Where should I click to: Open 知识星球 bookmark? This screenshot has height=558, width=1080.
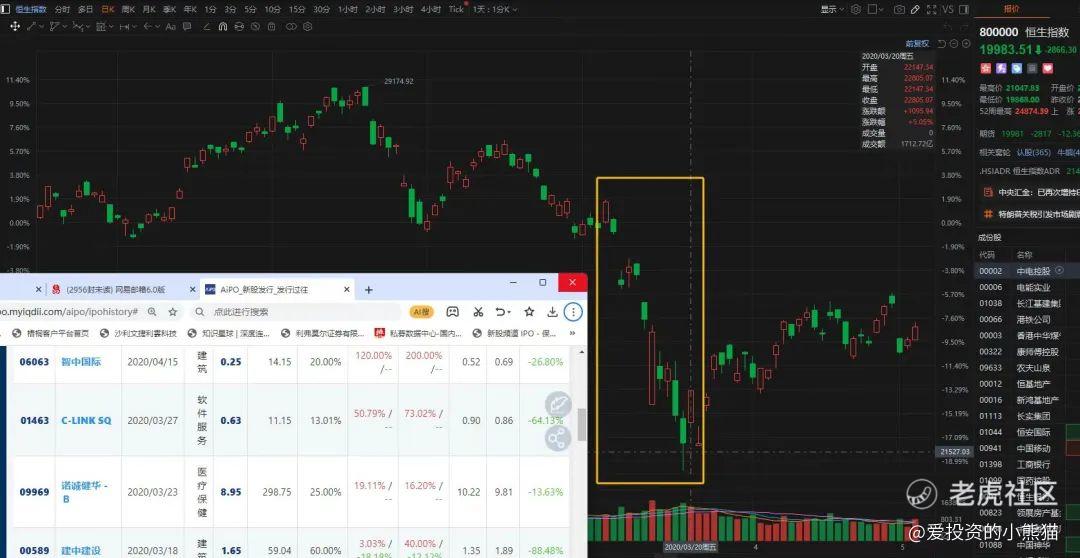point(227,333)
